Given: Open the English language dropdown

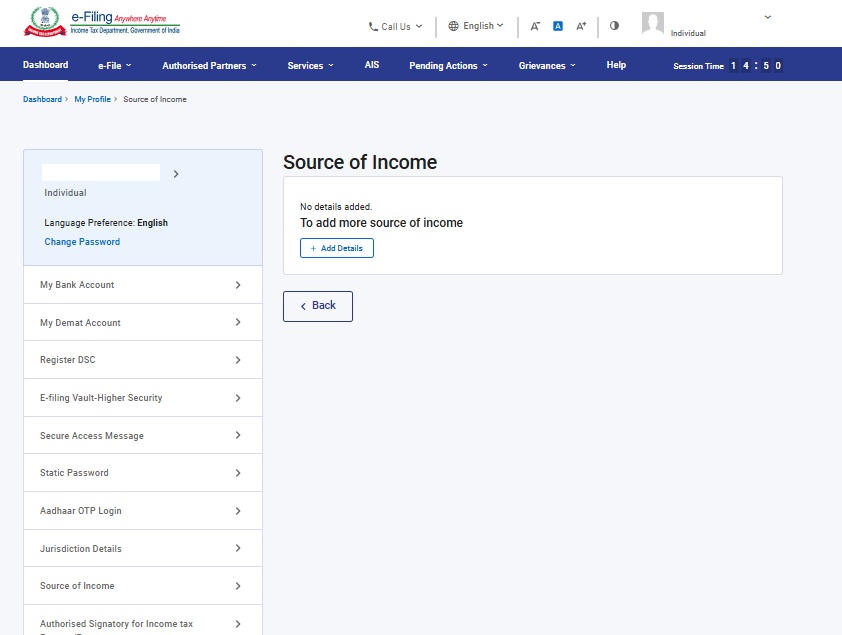Looking at the screenshot, I should coord(476,26).
